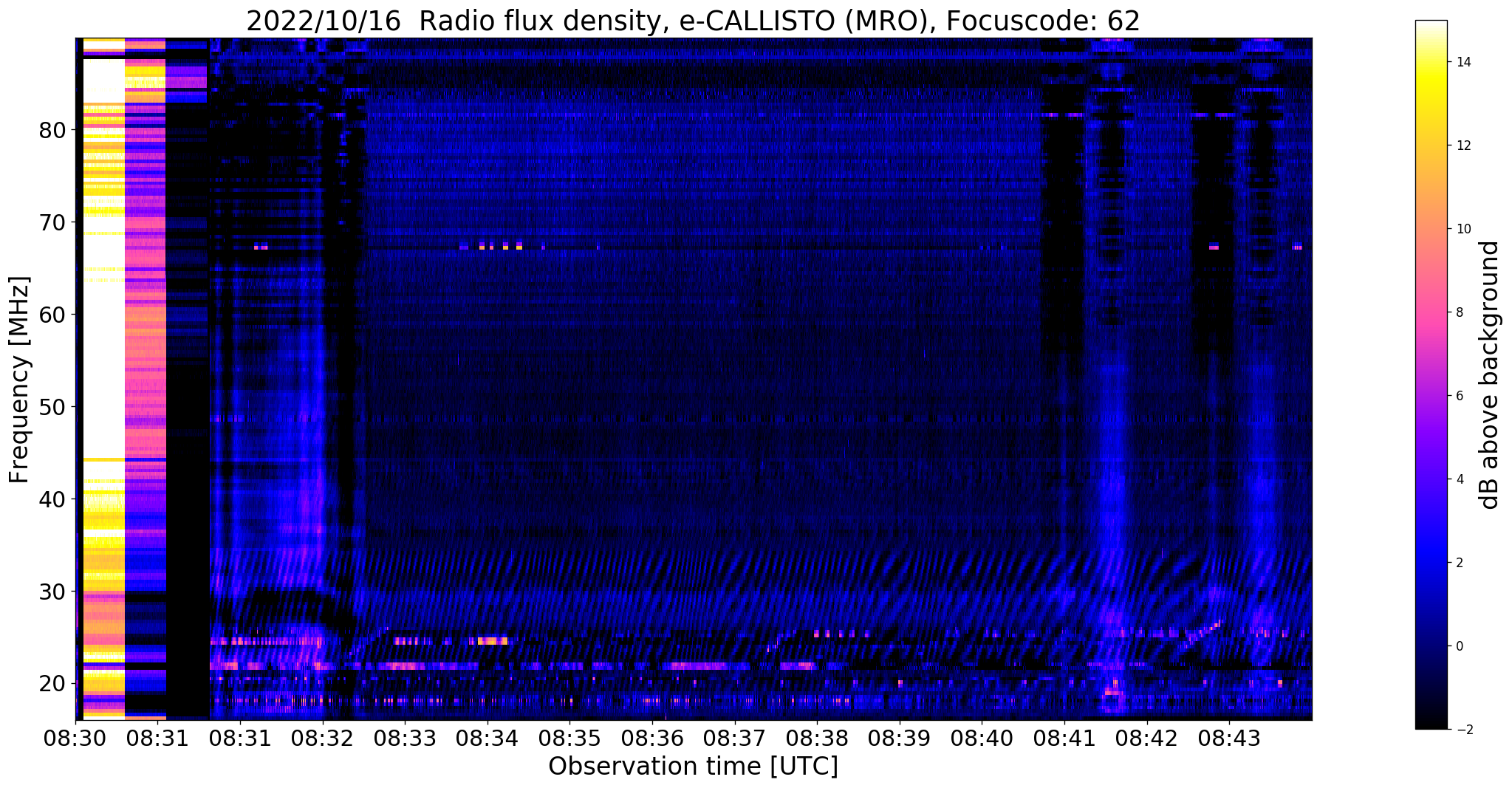Click the 50 tick on the frequency axis
The width and height of the screenshot is (1512, 788).
click(53, 407)
